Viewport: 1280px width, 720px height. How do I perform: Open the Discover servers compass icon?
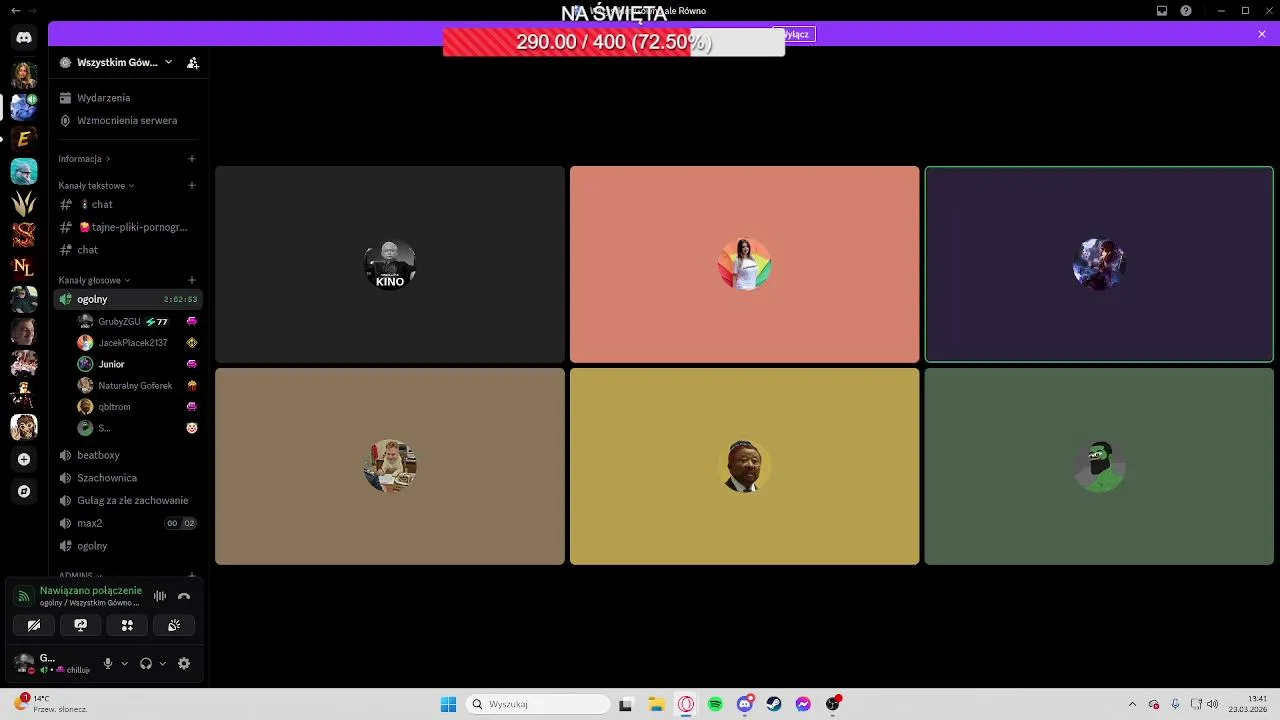pos(24,491)
